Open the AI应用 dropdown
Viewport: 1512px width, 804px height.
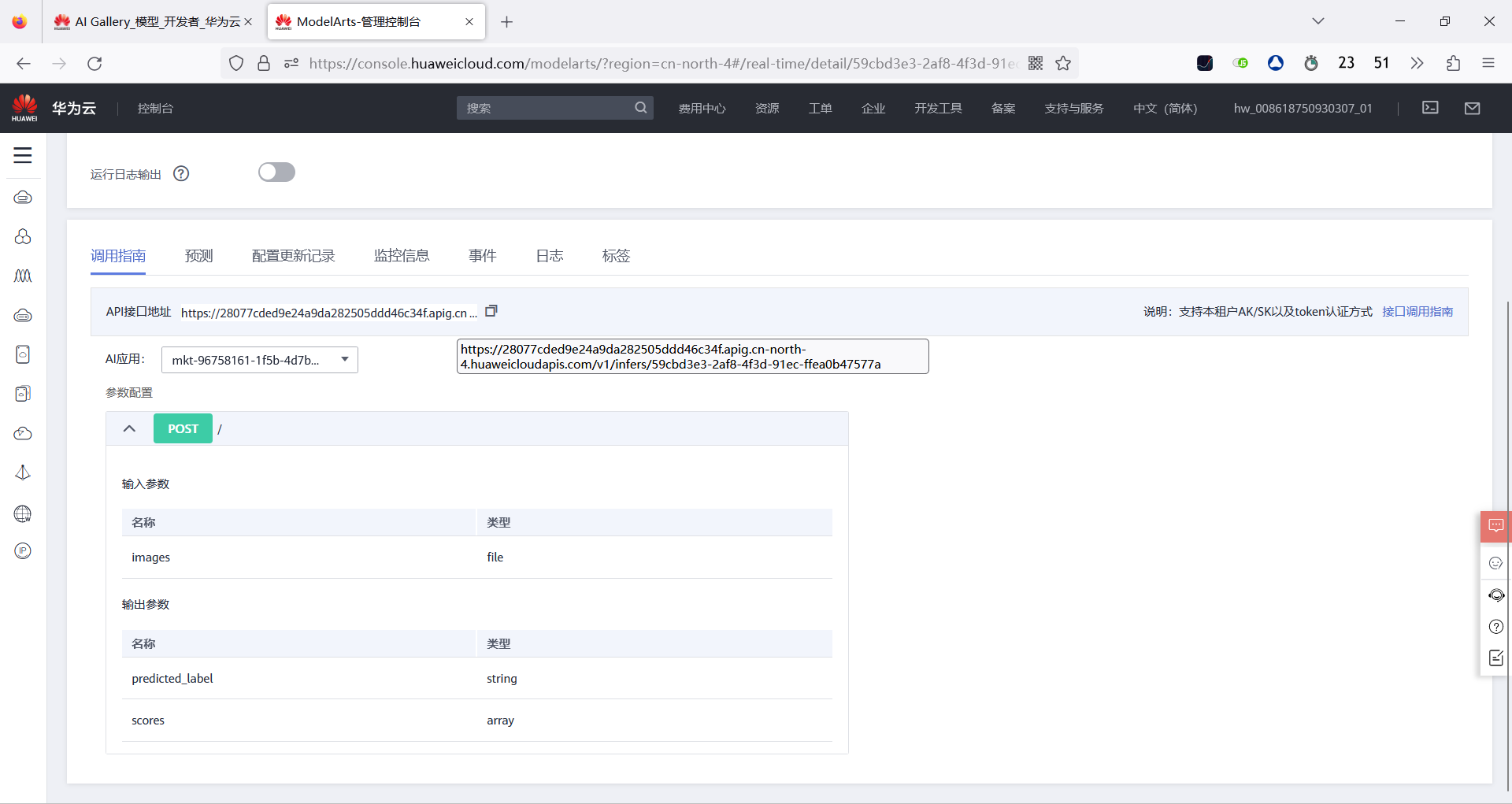click(260, 360)
